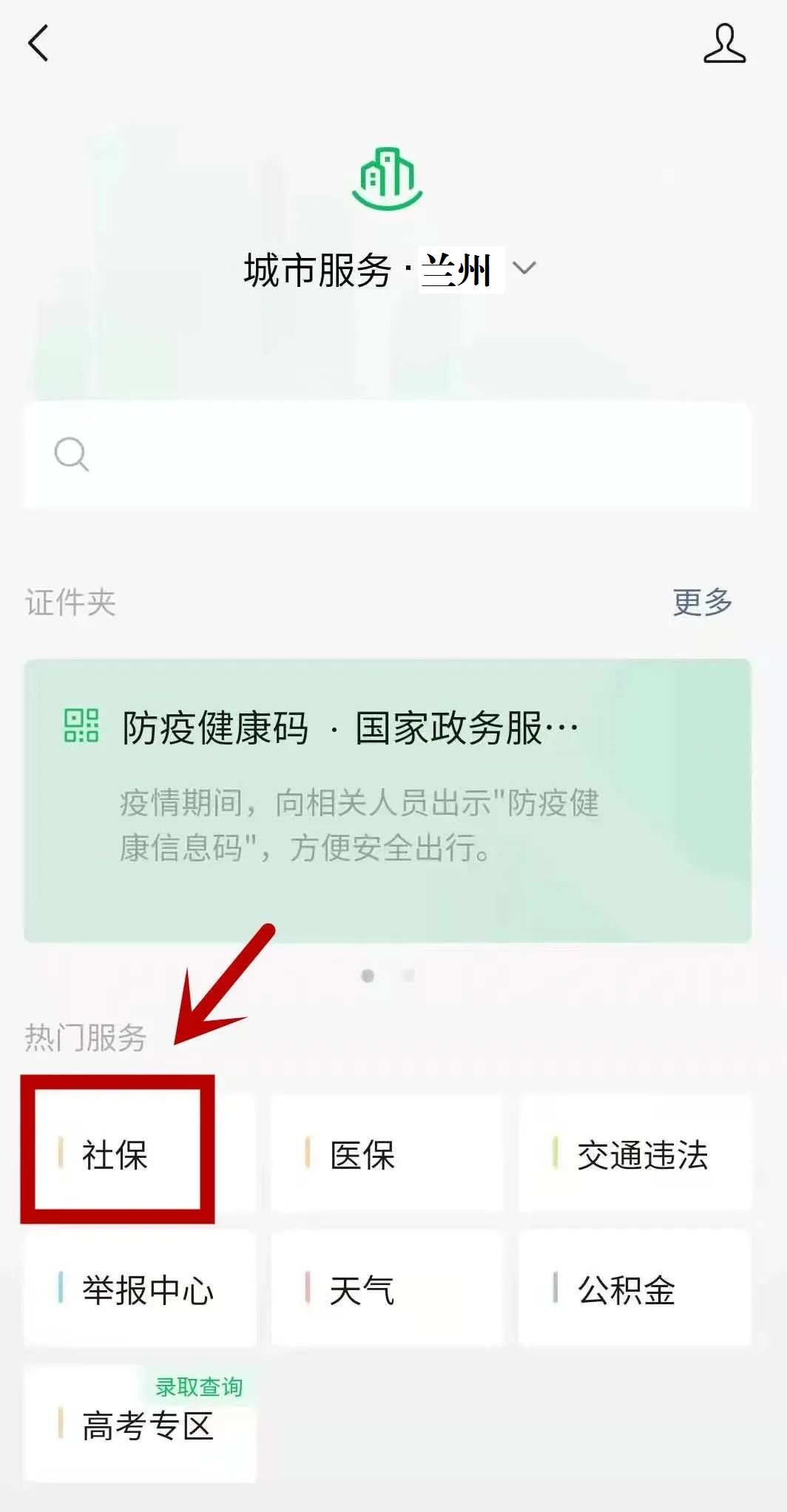
Task: Tap the green city buildings logo
Action: coord(388,178)
